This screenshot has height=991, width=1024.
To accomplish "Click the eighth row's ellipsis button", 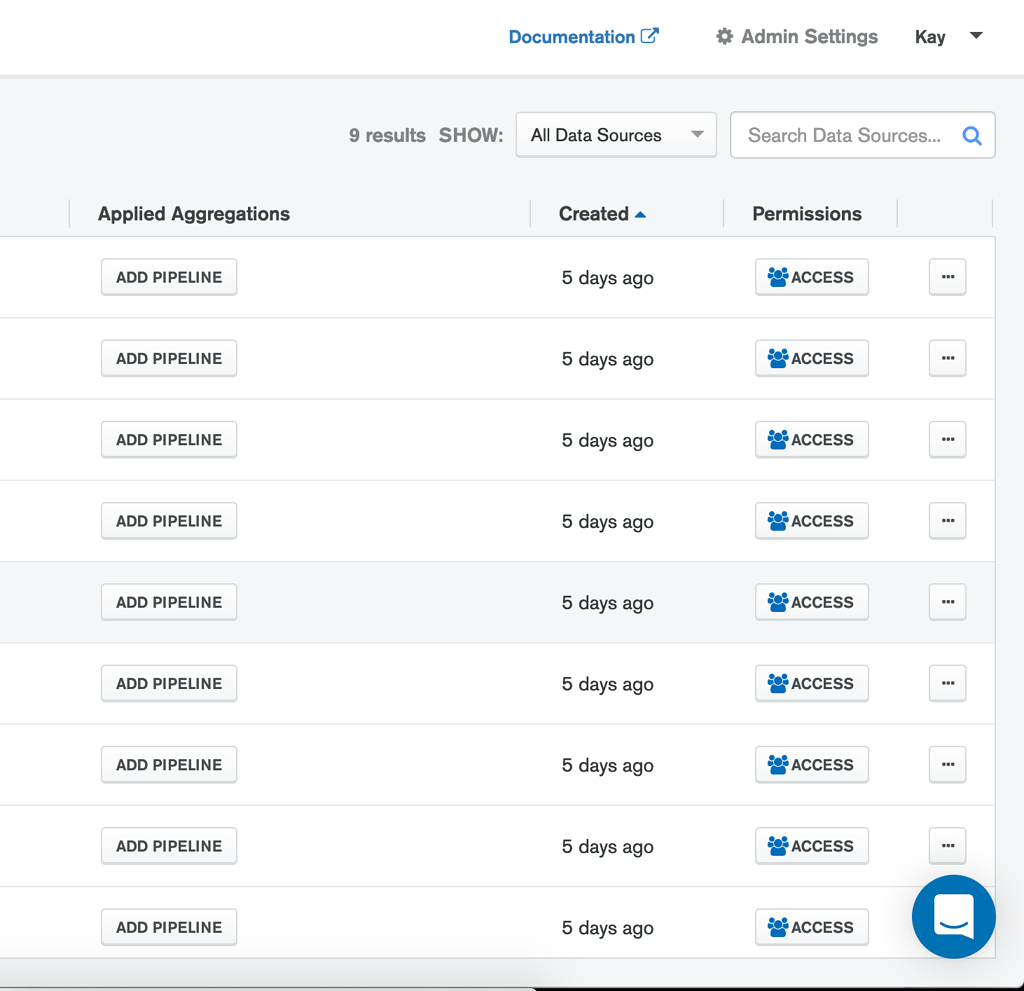I will point(947,845).
